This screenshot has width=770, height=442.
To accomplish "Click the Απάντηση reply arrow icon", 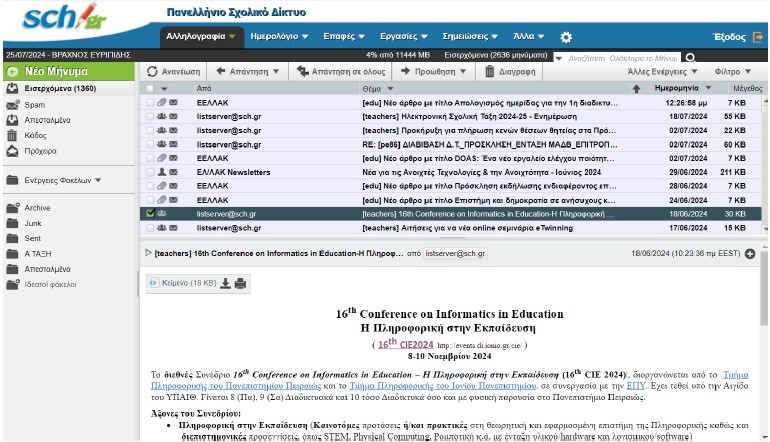I will pos(221,71).
